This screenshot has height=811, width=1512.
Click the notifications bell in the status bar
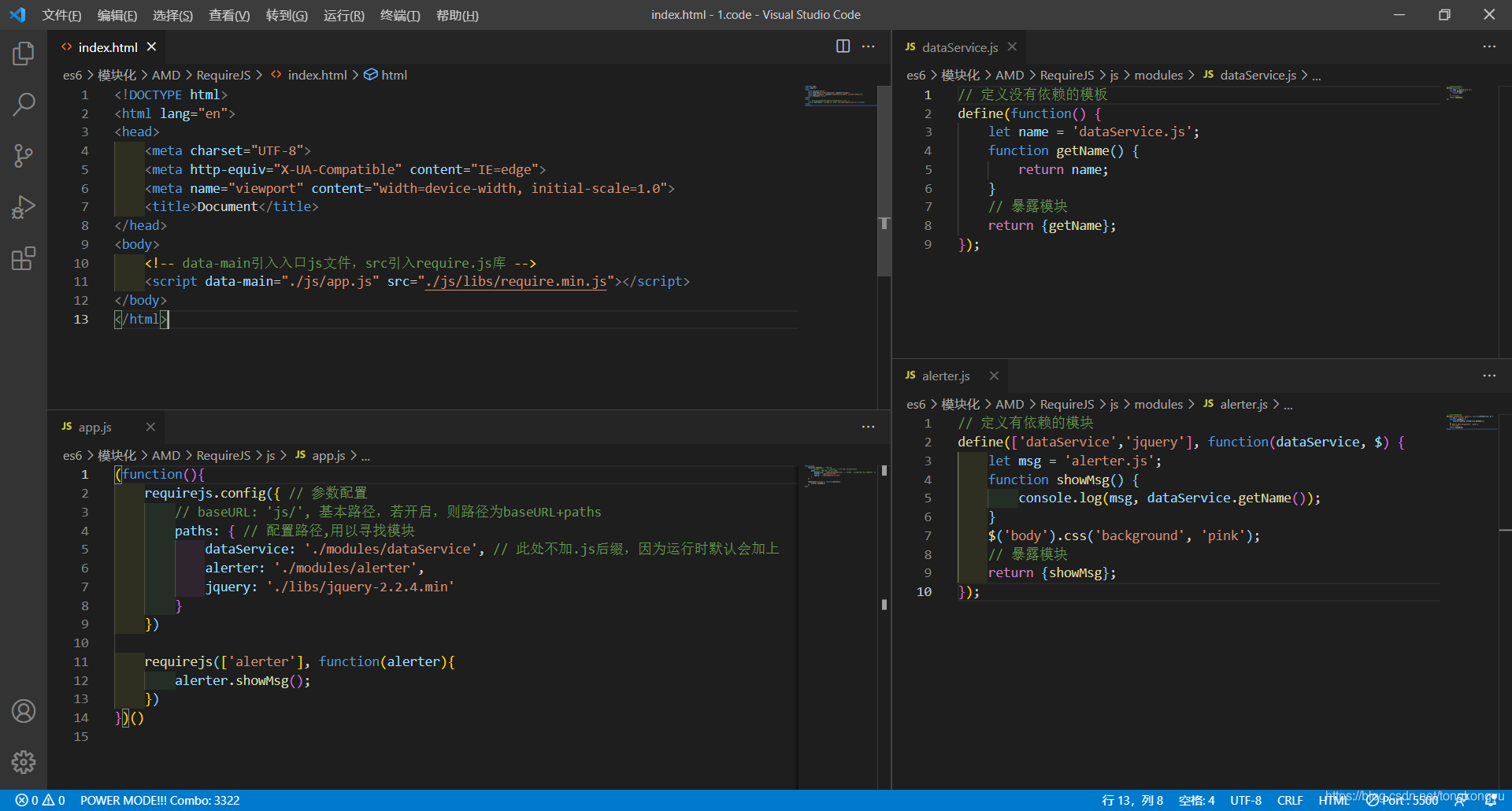click(1491, 800)
